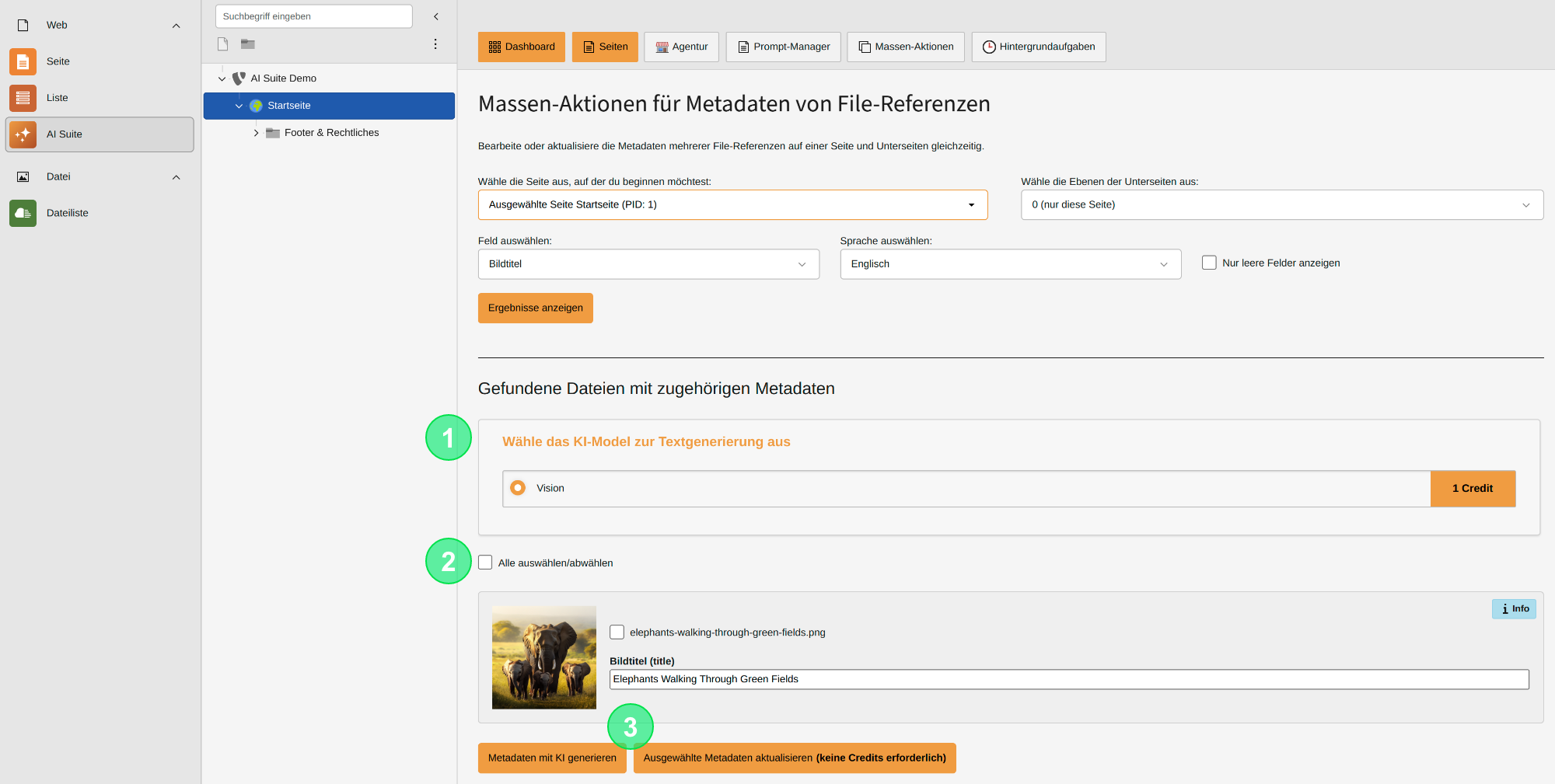Open the Seite module icon
Image resolution: width=1555 pixels, height=784 pixels.
click(x=23, y=61)
